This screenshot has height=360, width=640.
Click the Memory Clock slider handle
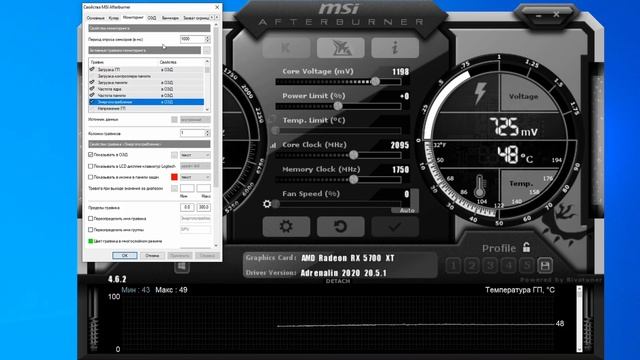354,180
